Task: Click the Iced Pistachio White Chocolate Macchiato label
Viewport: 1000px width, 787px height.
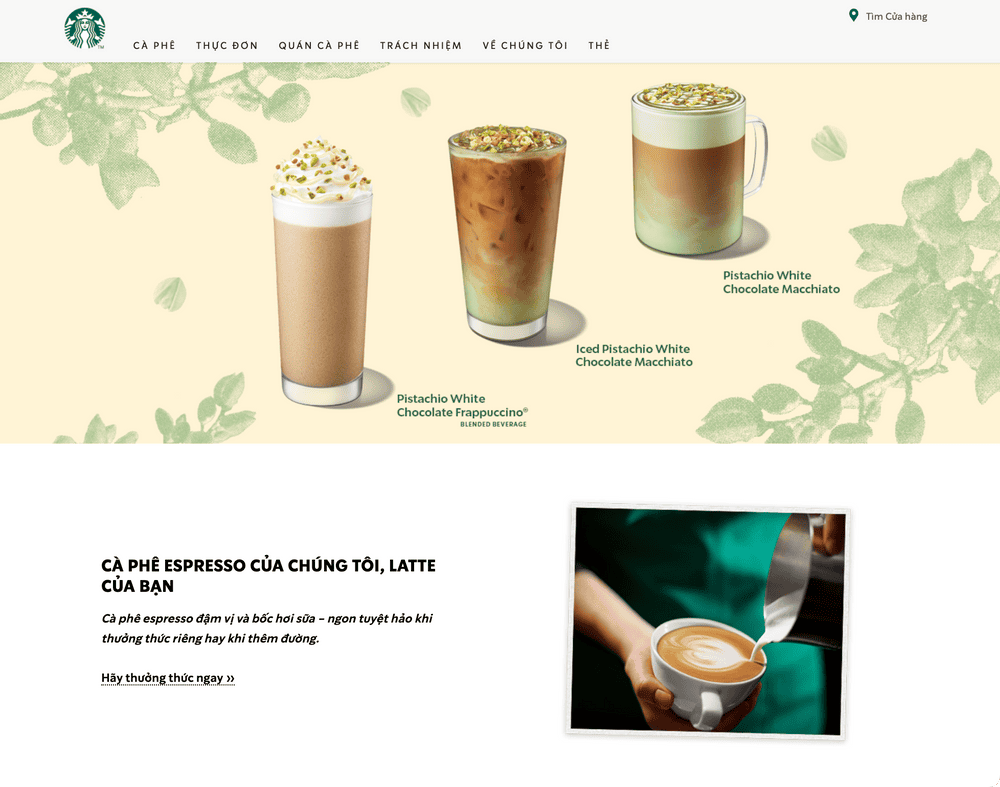Action: (633, 355)
